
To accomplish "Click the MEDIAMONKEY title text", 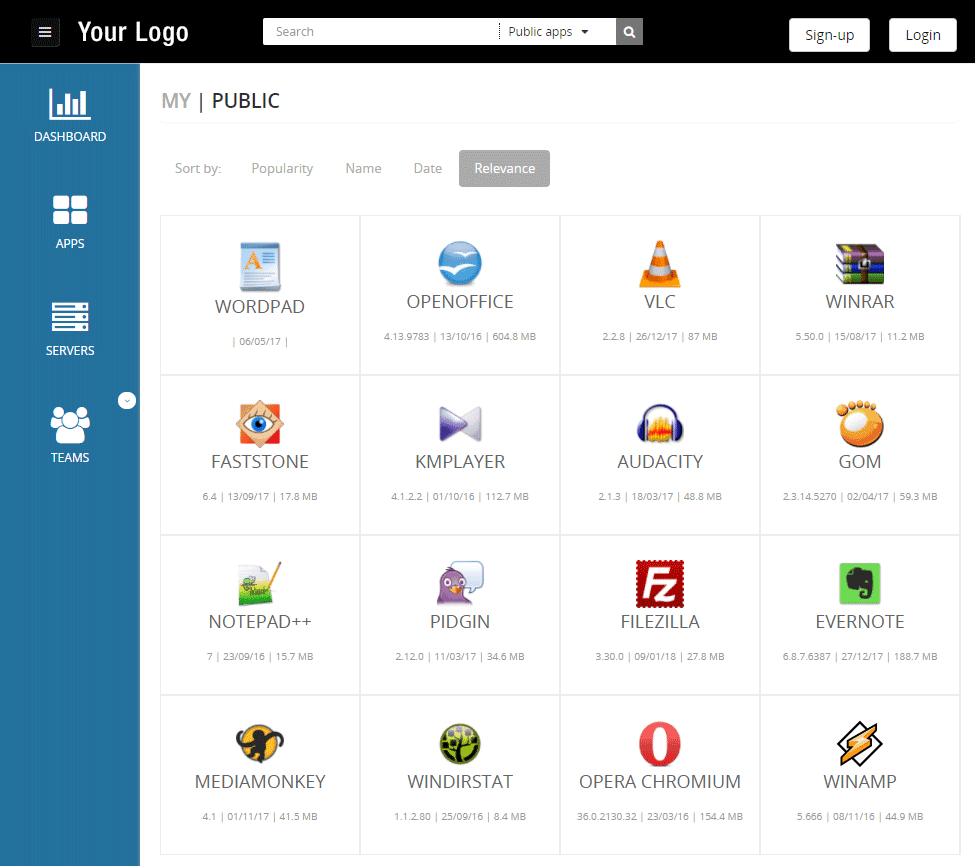I will [260, 781].
